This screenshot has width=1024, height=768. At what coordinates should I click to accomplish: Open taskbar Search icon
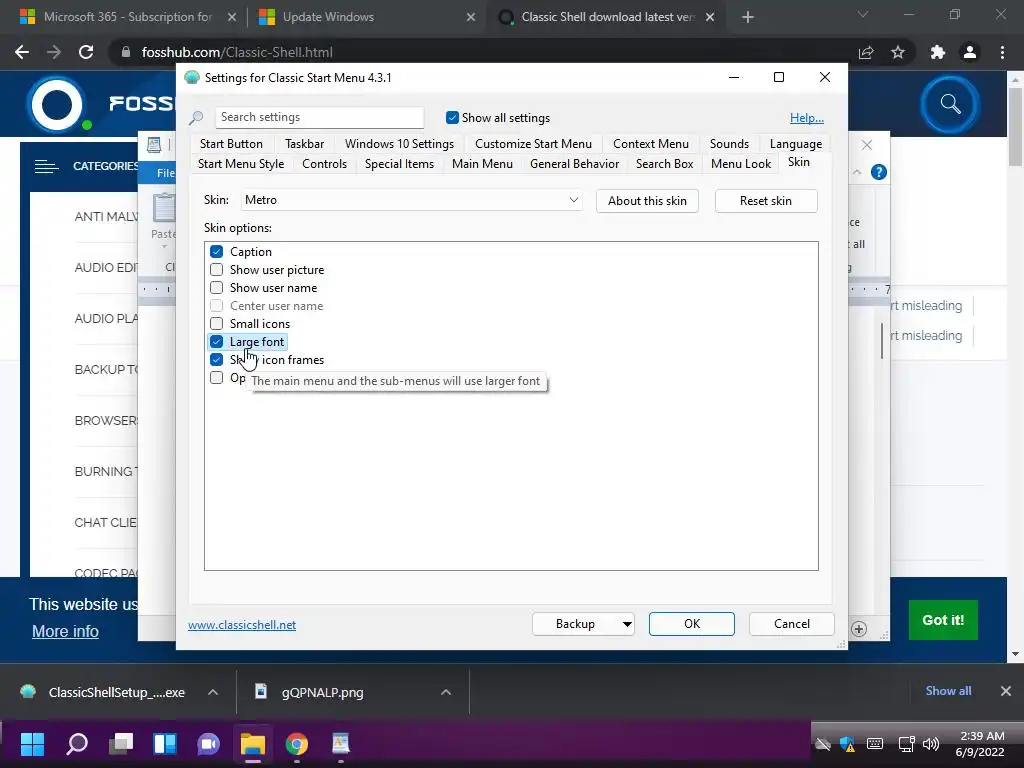(77, 744)
